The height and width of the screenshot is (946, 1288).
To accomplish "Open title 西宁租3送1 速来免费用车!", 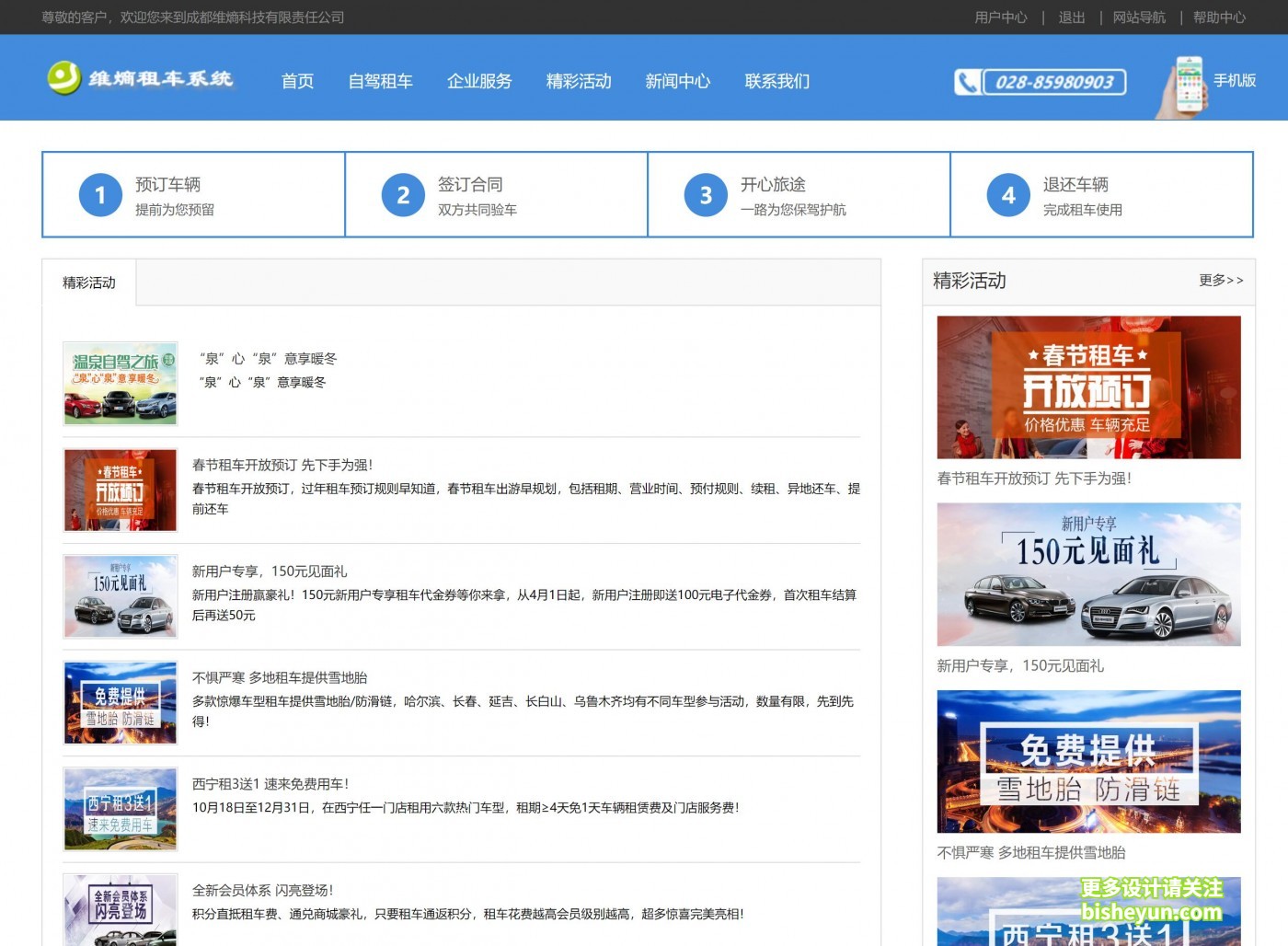I will (x=270, y=784).
